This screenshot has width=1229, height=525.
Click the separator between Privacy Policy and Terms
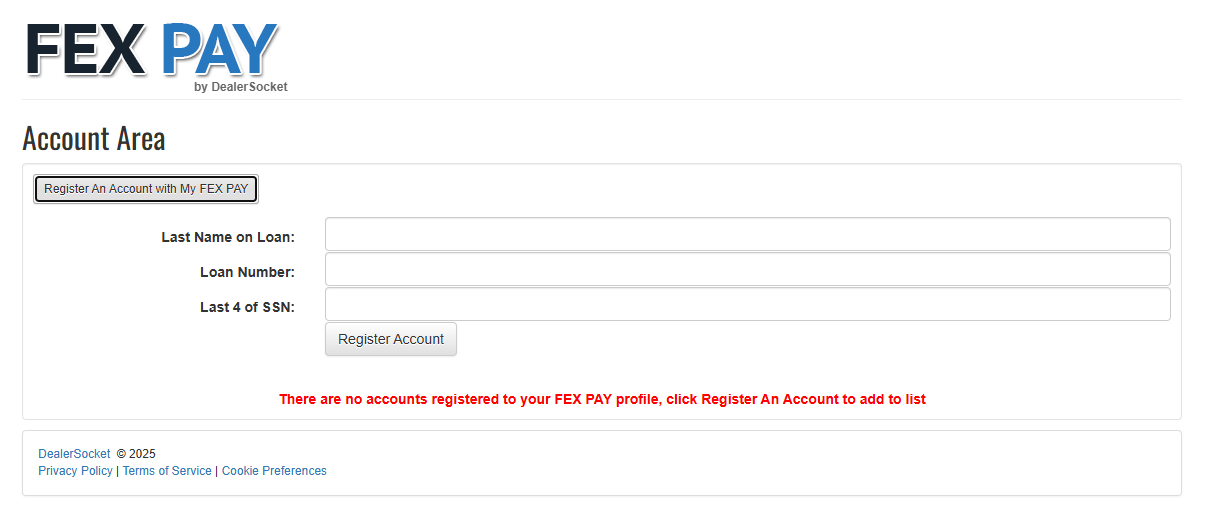(118, 471)
